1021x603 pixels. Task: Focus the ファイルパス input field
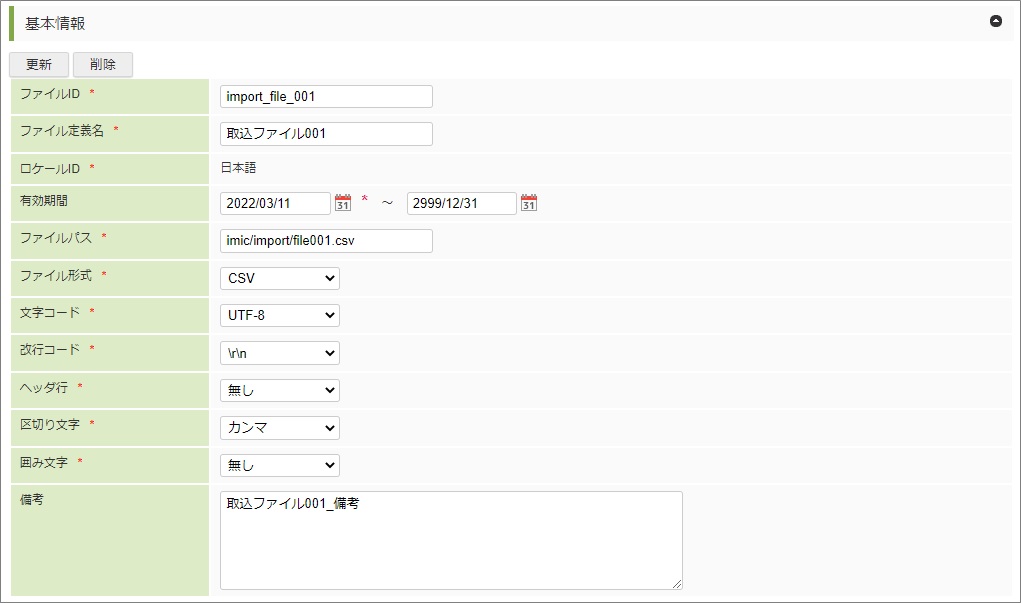(x=326, y=241)
